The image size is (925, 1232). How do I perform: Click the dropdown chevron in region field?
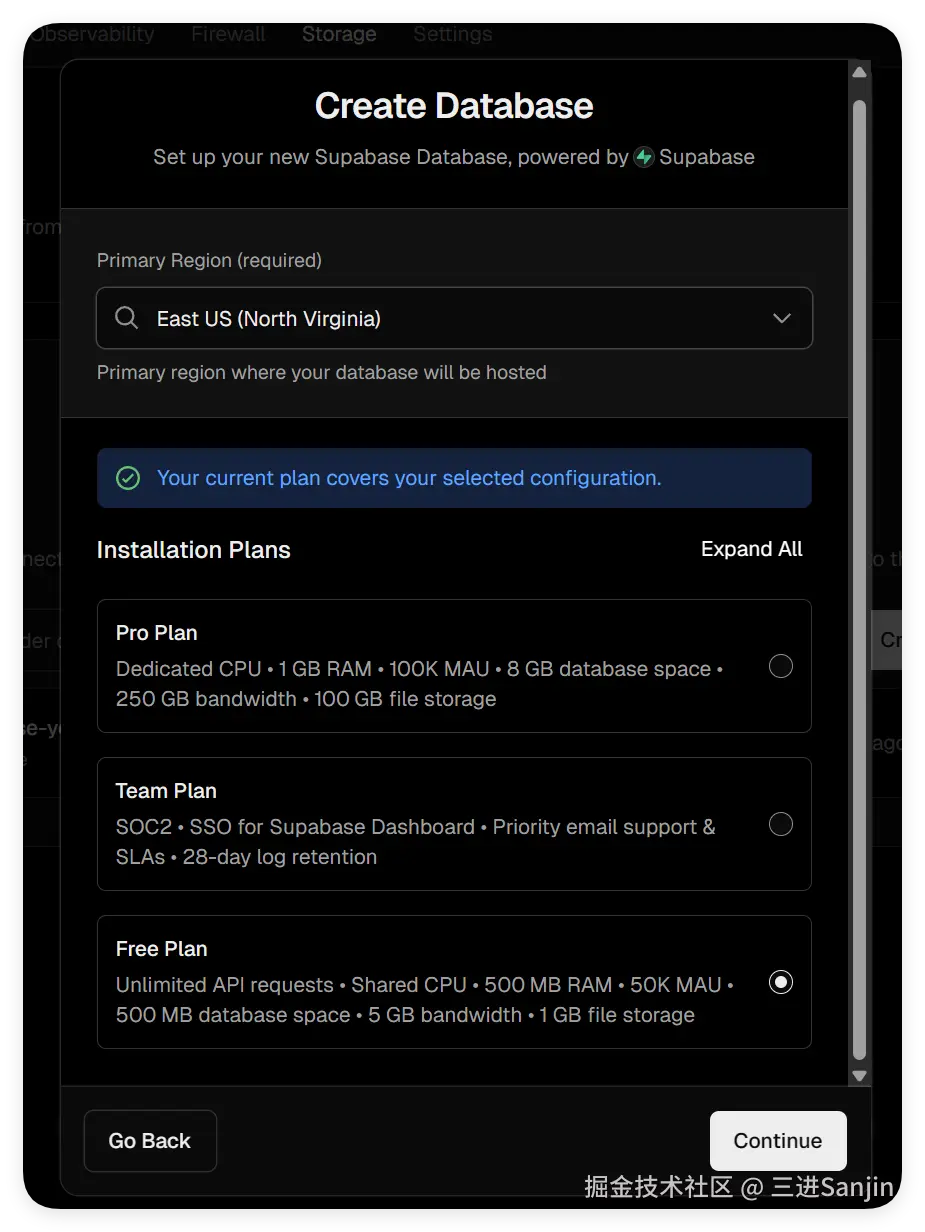coord(782,318)
